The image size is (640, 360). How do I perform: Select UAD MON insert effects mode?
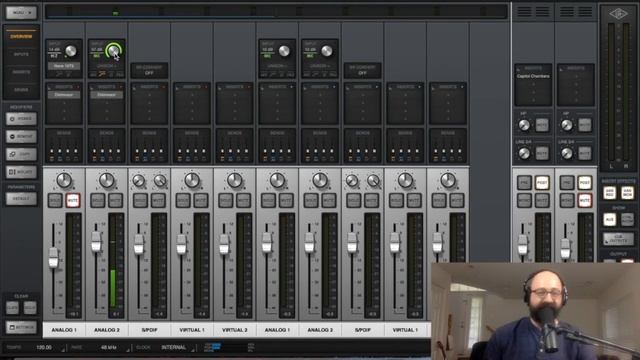coord(627,192)
